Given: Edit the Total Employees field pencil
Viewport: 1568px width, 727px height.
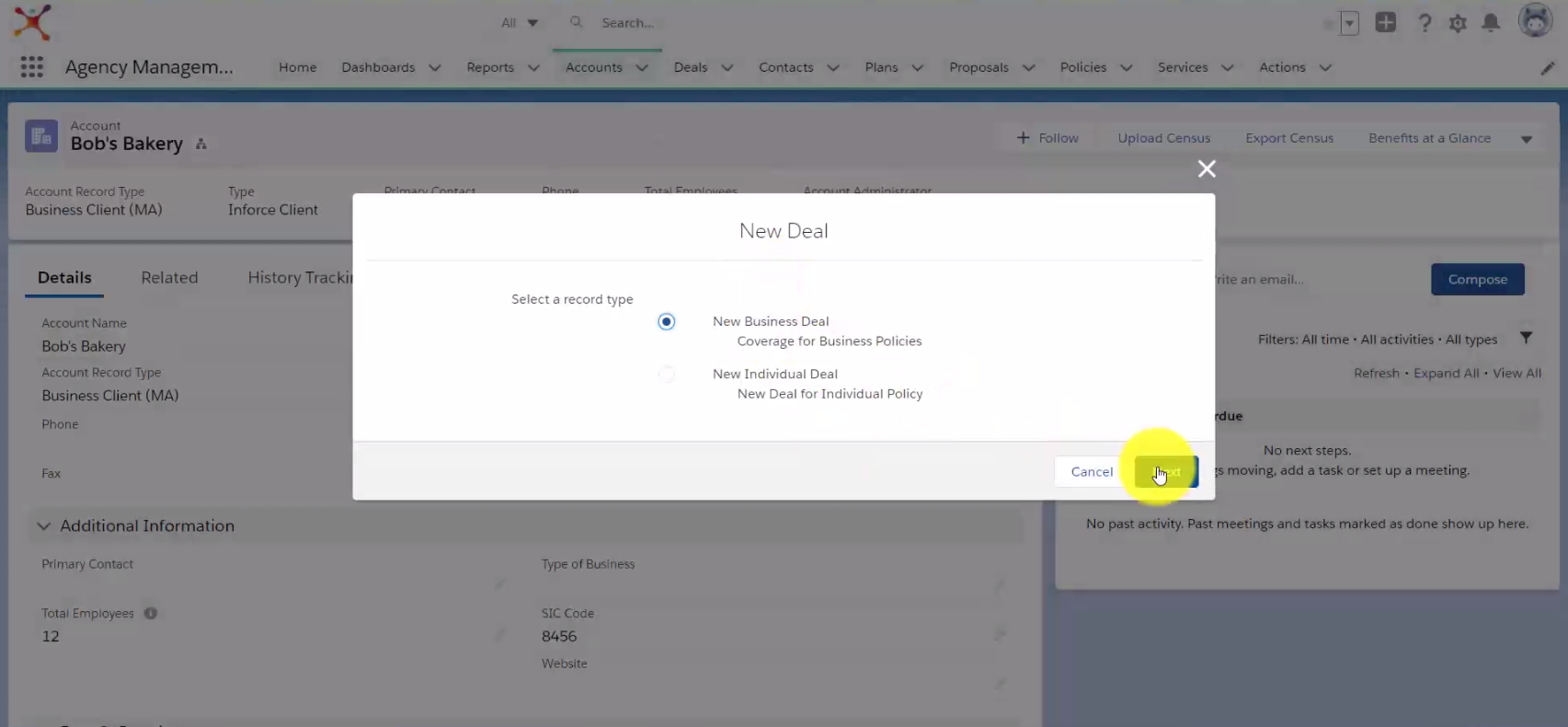Looking at the screenshot, I should (x=499, y=635).
